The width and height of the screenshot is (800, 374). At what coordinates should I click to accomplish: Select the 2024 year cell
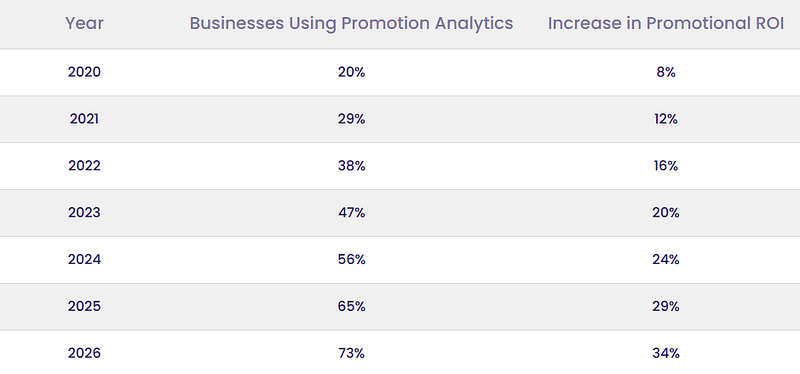point(84,260)
